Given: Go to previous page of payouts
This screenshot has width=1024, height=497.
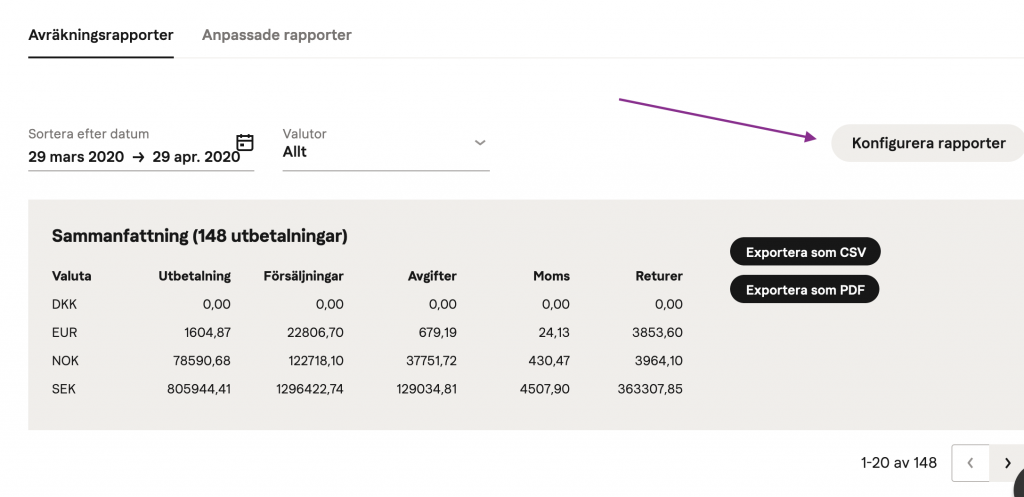Looking at the screenshot, I should coord(970,463).
